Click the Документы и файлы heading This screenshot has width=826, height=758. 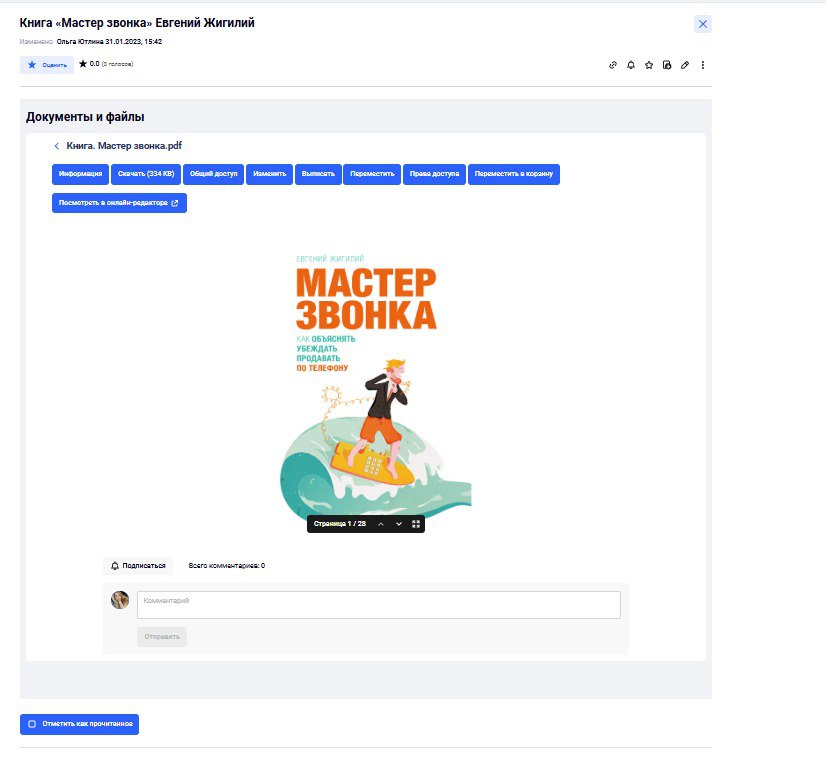click(85, 117)
